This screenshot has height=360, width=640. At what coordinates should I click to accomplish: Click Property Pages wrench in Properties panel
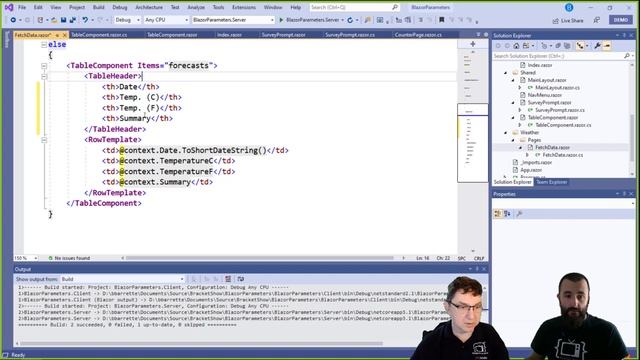point(519,214)
